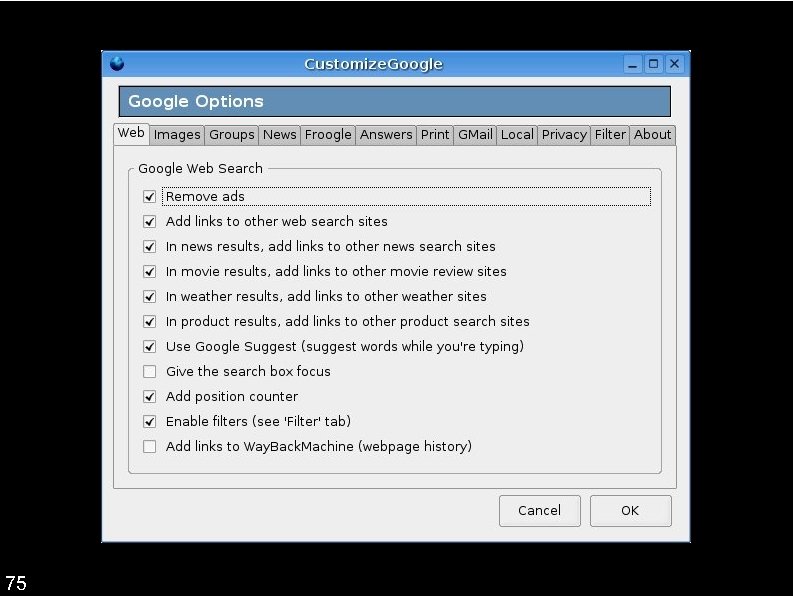Click the globe icon in title bar

click(117, 64)
